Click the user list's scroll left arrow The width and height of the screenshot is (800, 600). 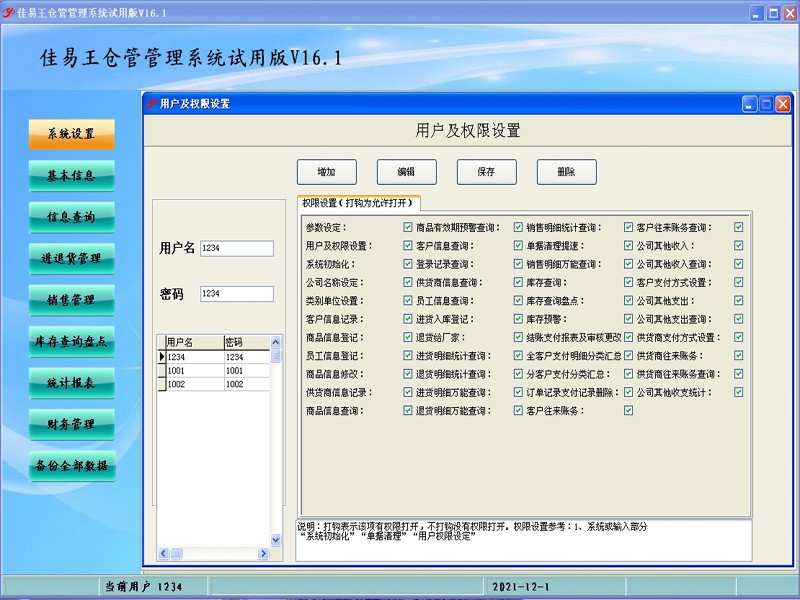pyautogui.click(x=164, y=553)
